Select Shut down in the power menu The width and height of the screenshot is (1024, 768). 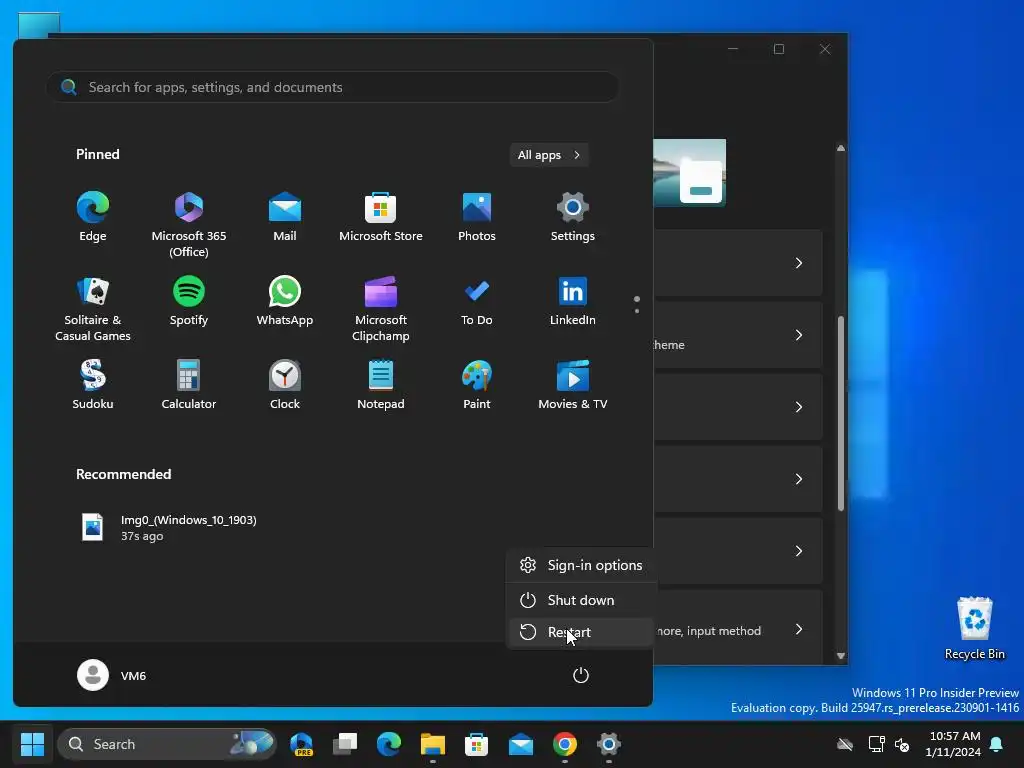click(x=581, y=600)
